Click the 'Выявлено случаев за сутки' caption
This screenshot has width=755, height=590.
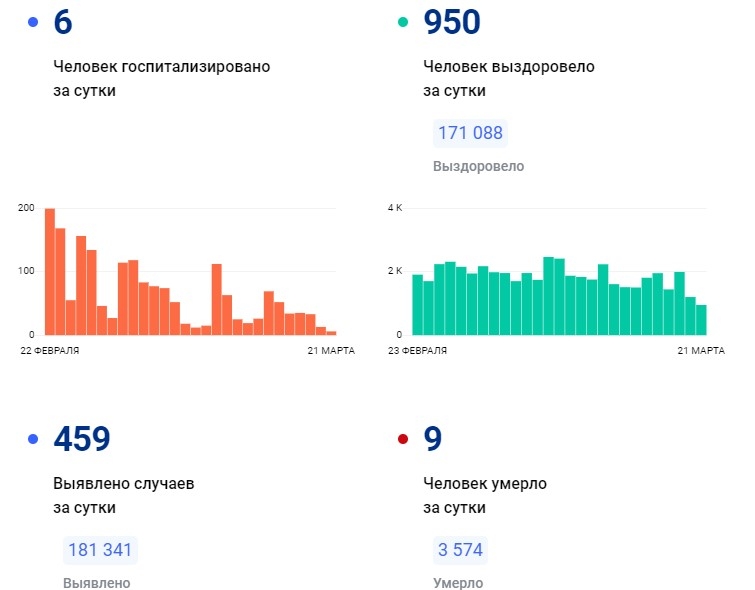[x=123, y=495]
